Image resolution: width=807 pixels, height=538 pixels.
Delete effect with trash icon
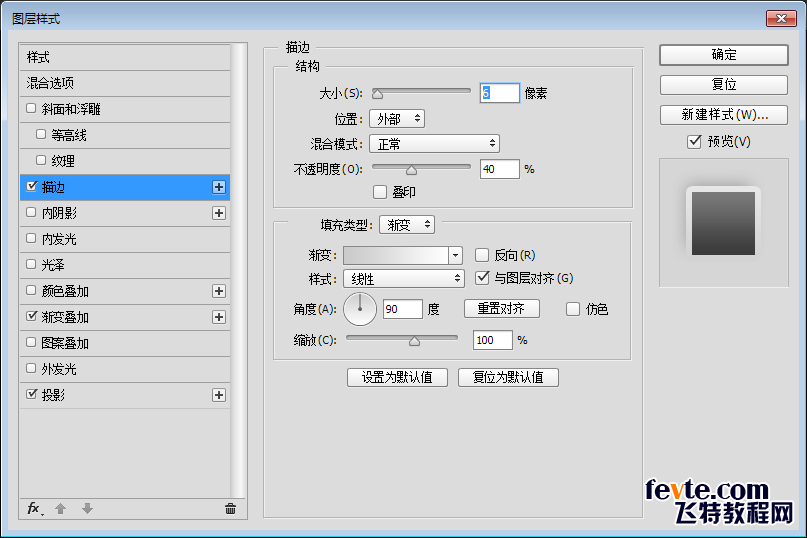point(230,509)
